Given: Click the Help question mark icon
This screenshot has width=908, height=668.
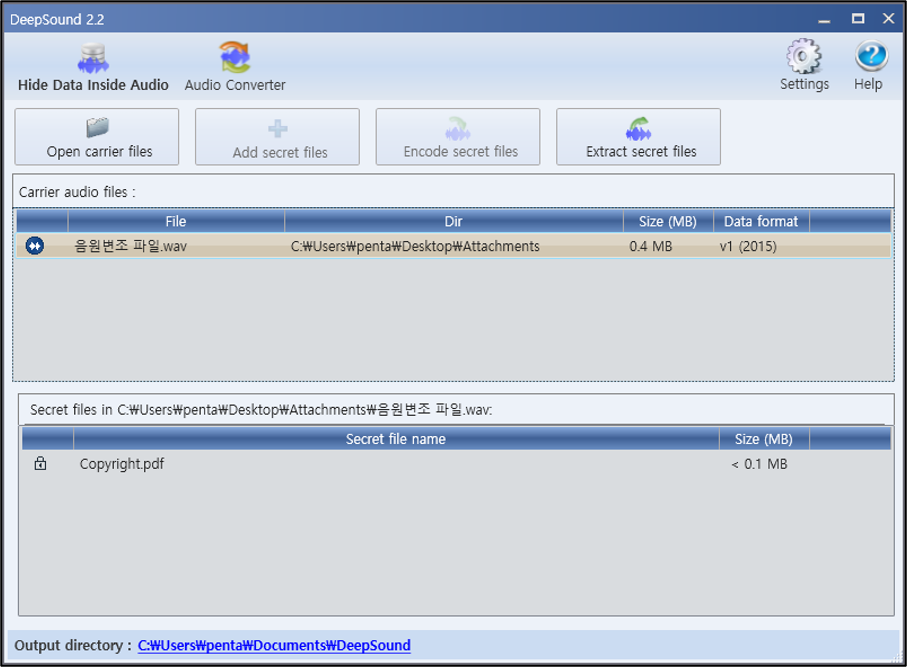Looking at the screenshot, I should tap(871, 56).
